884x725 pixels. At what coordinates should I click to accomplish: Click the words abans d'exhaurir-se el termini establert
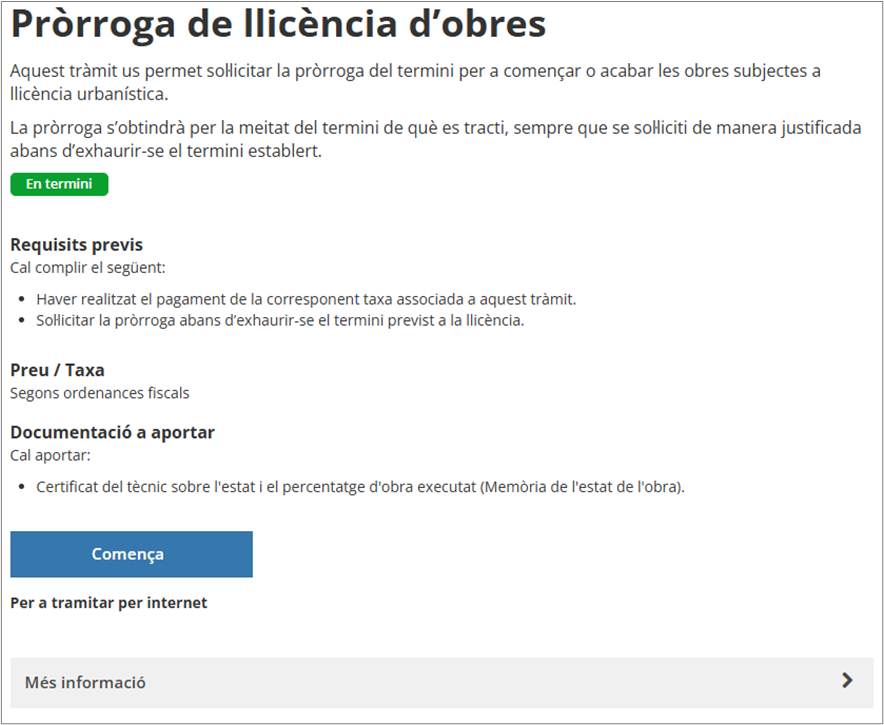tap(166, 151)
